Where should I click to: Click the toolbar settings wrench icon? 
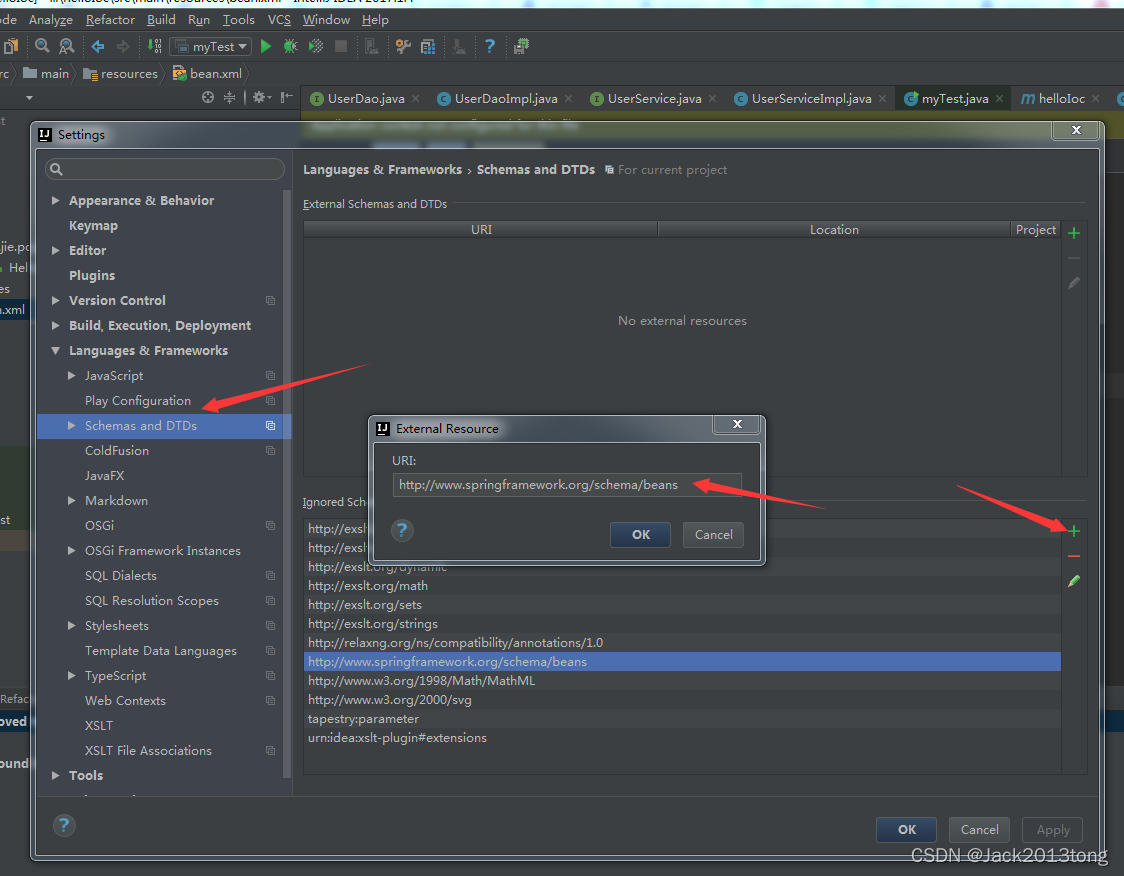pyautogui.click(x=404, y=47)
